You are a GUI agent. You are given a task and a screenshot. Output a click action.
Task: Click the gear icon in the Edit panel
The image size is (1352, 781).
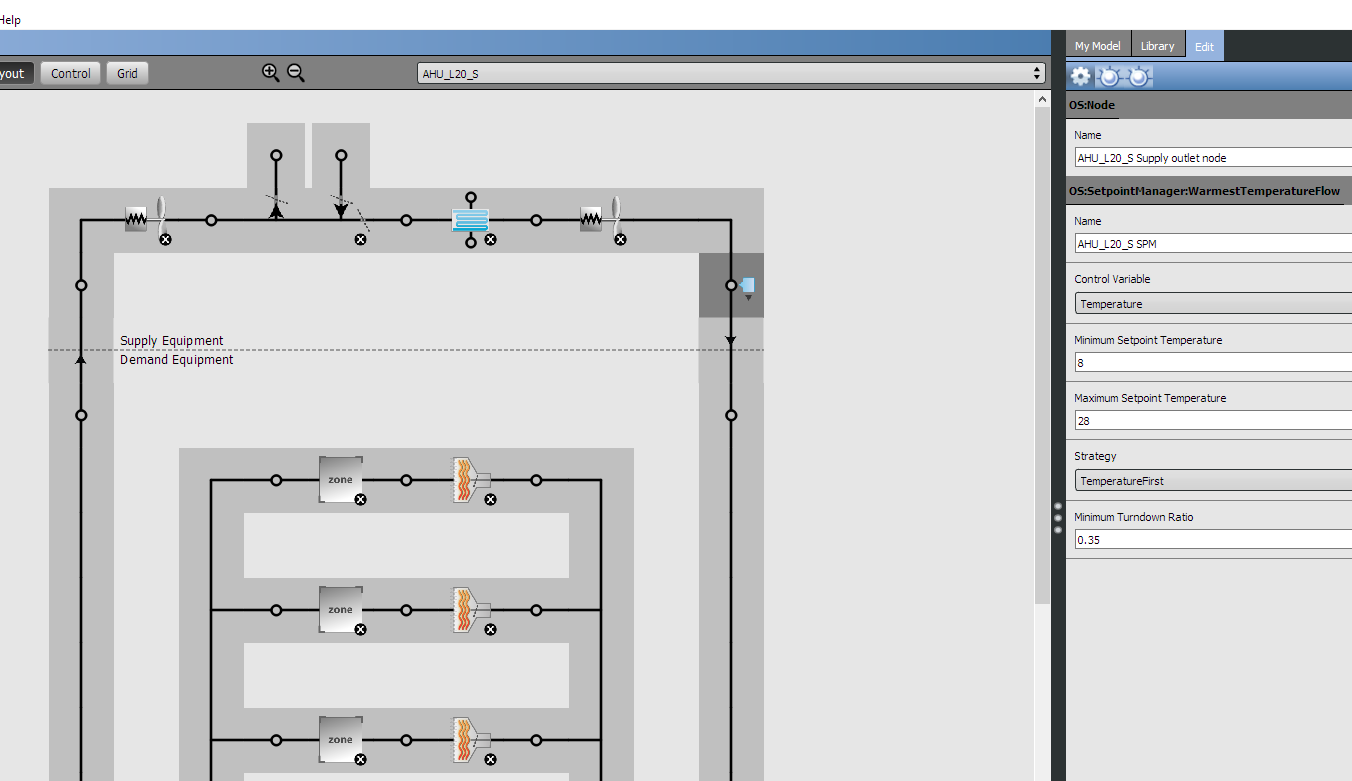point(1081,76)
